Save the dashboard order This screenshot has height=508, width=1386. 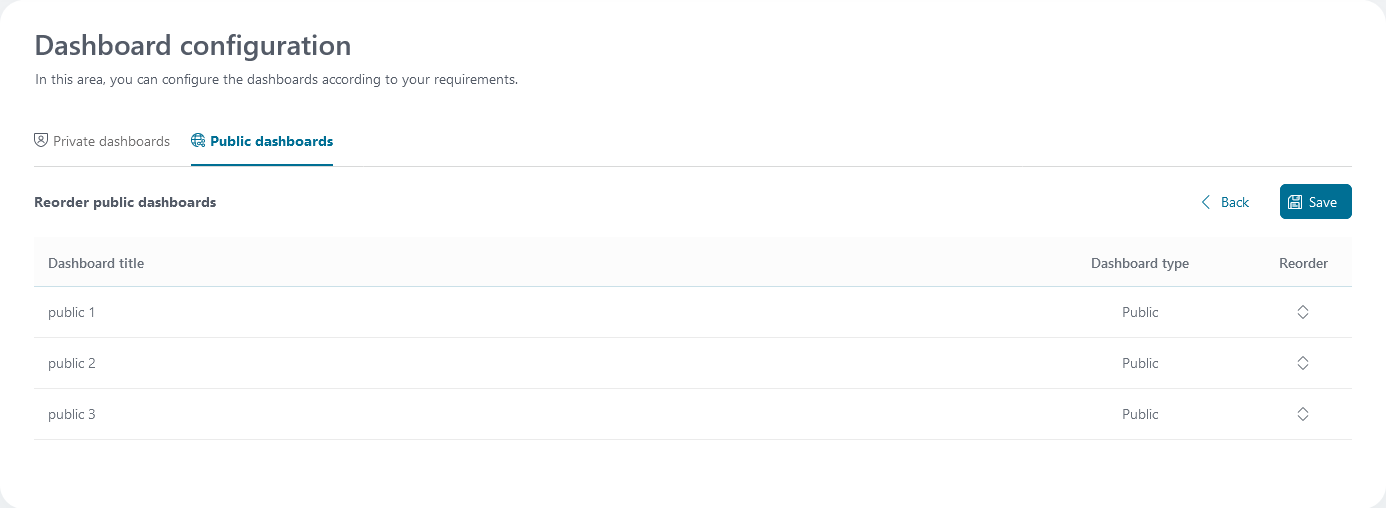(1315, 202)
